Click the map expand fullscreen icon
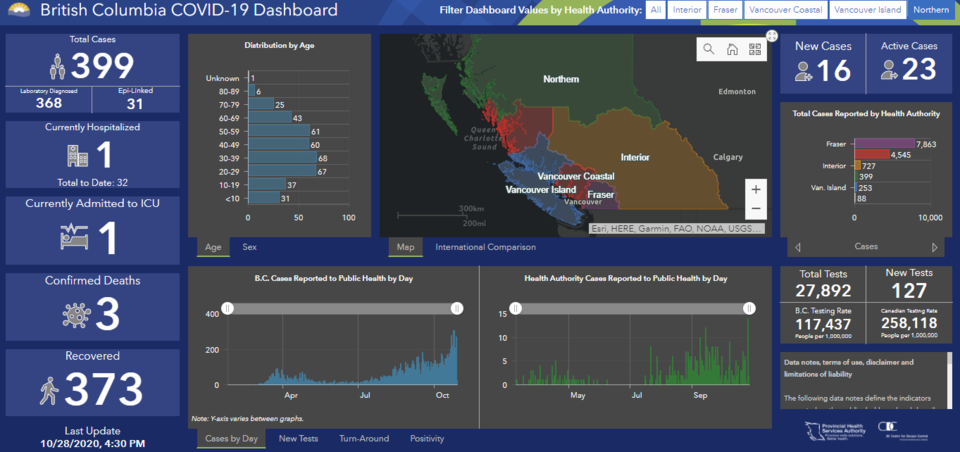Image resolution: width=960 pixels, height=452 pixels. [x=771, y=36]
